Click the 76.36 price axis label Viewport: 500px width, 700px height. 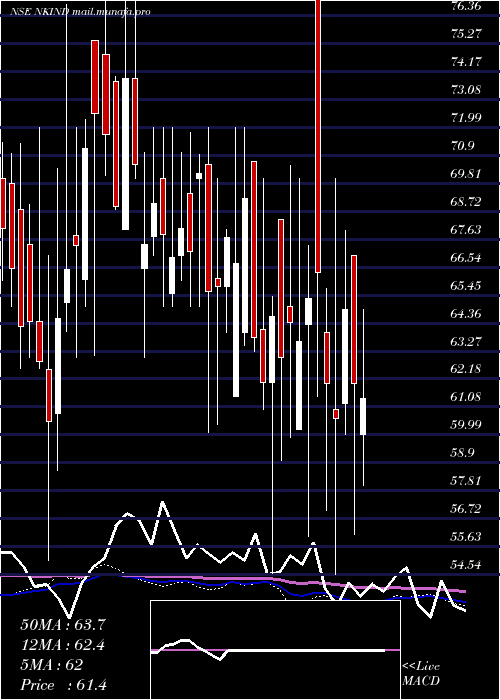466,6
